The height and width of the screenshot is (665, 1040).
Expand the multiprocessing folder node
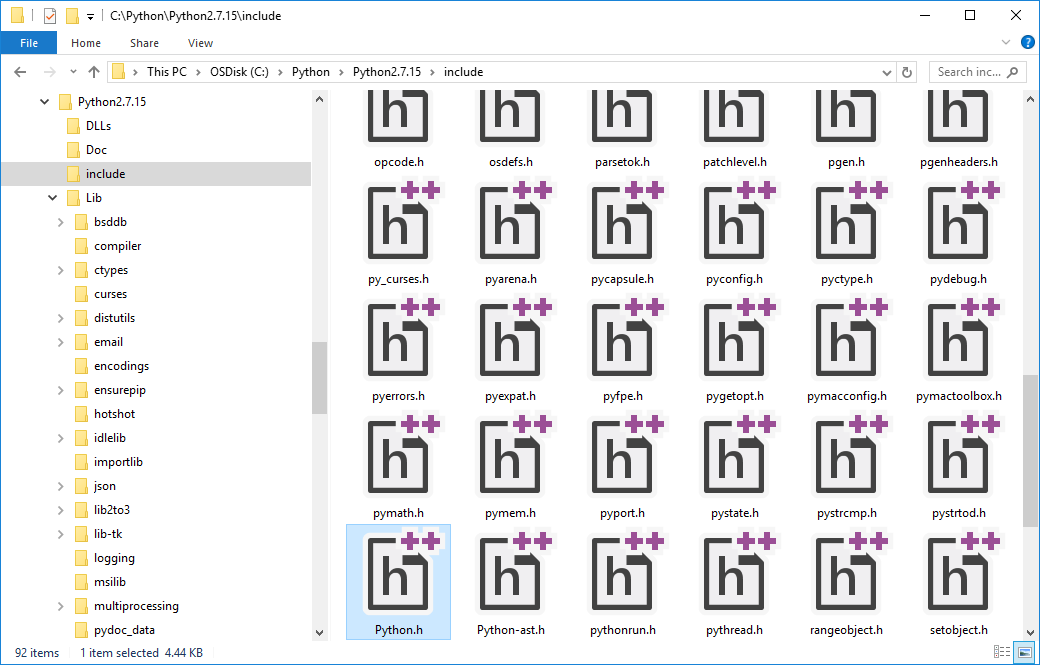[61, 606]
